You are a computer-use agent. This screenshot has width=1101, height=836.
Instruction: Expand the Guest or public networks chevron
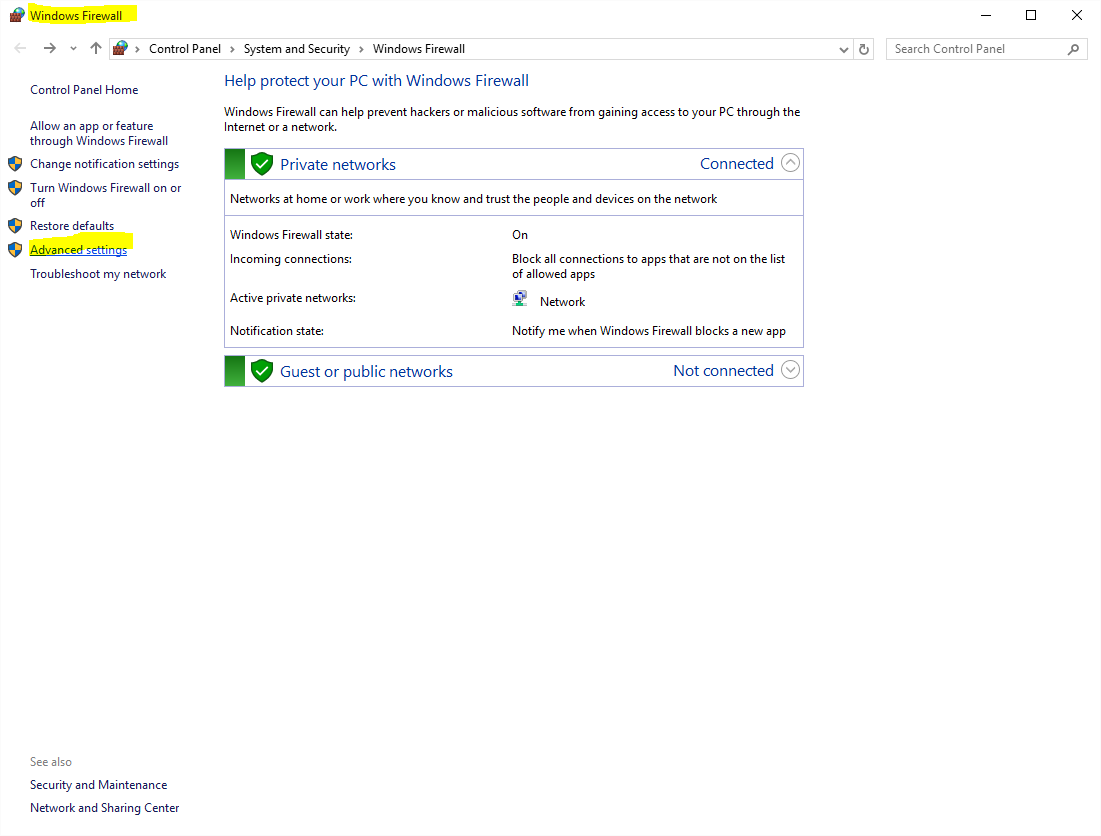pos(790,370)
